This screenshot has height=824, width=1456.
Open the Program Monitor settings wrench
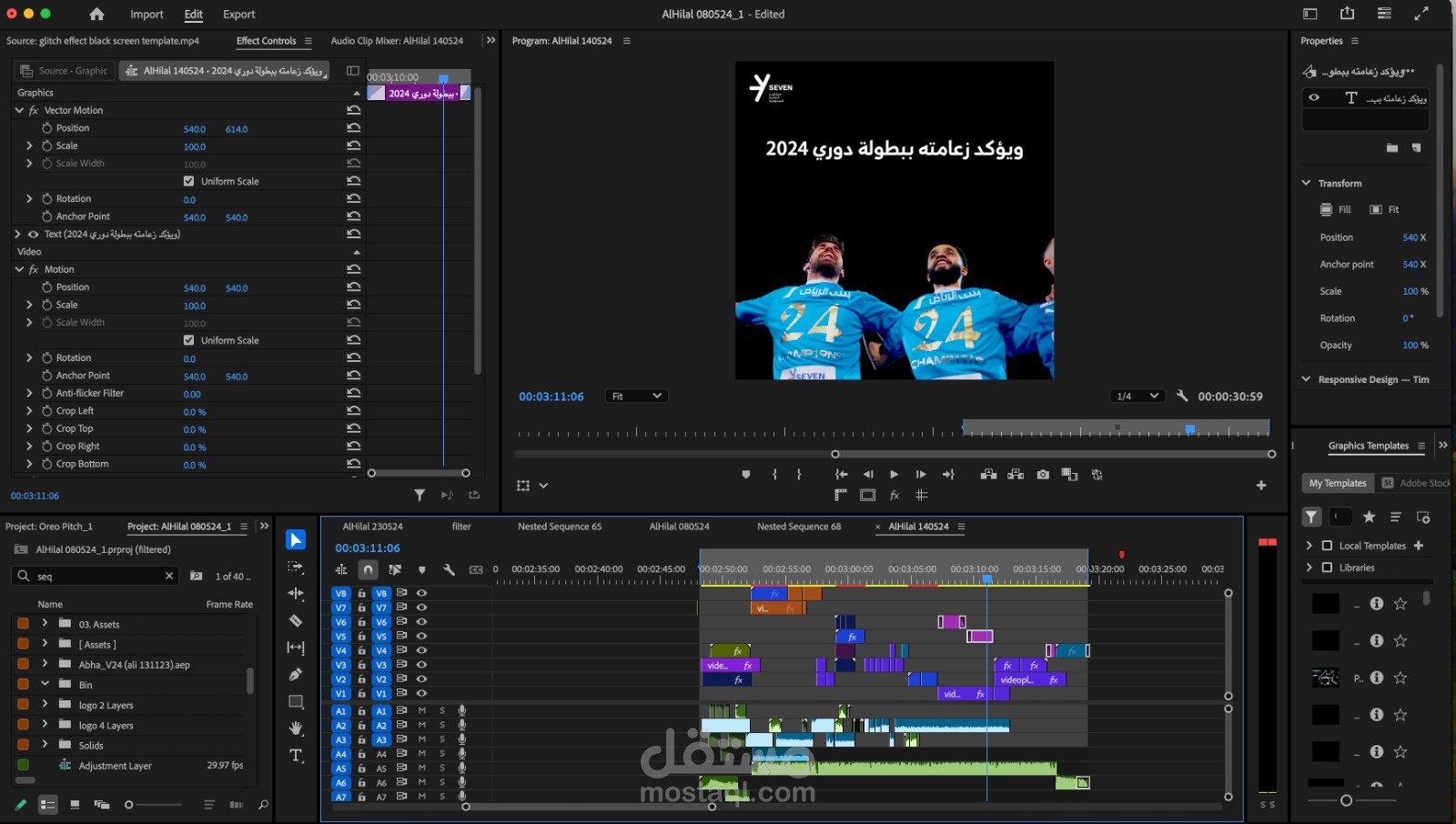point(1182,397)
